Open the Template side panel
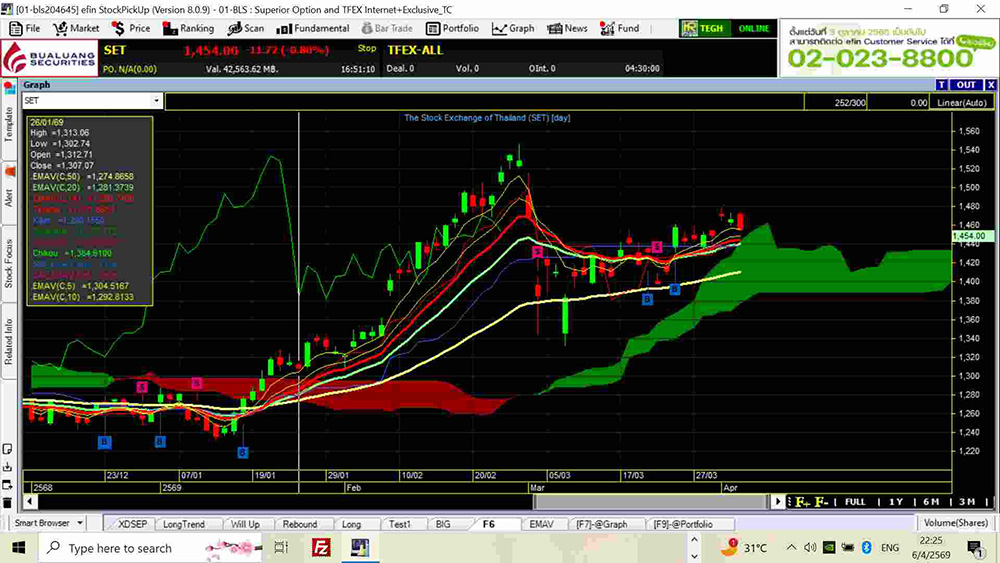This screenshot has height=563, width=1000. 9,123
